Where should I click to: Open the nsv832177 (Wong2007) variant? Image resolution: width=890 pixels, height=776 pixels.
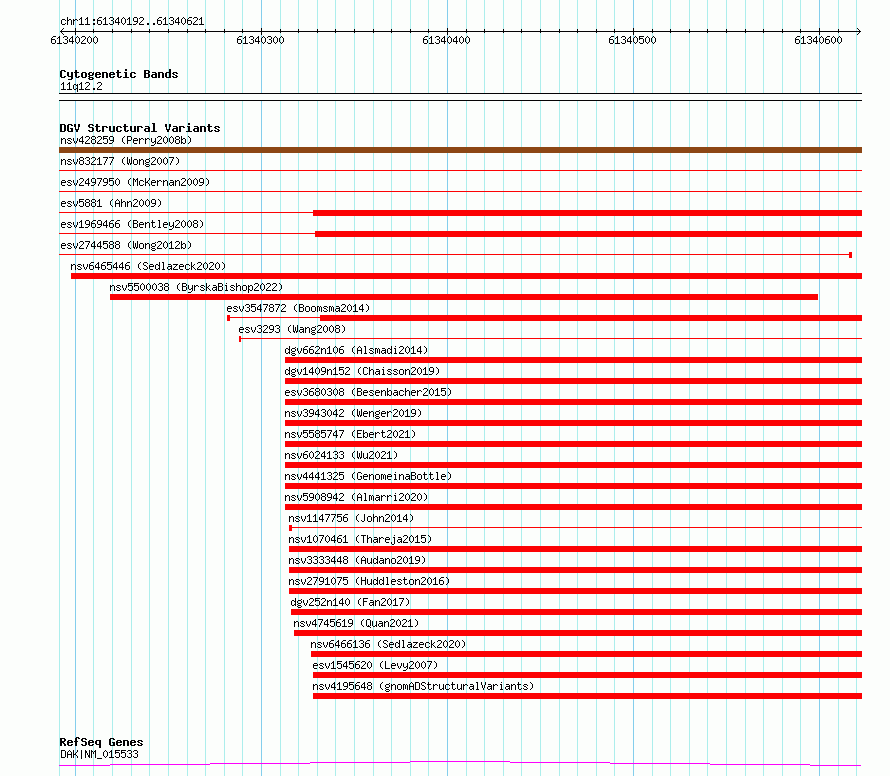[120, 161]
